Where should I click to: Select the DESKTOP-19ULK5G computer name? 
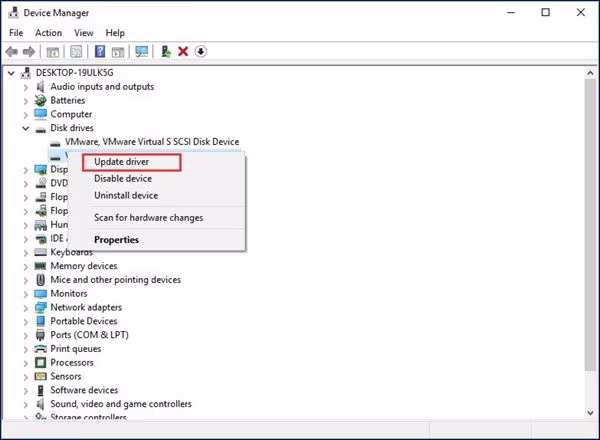(x=75, y=73)
